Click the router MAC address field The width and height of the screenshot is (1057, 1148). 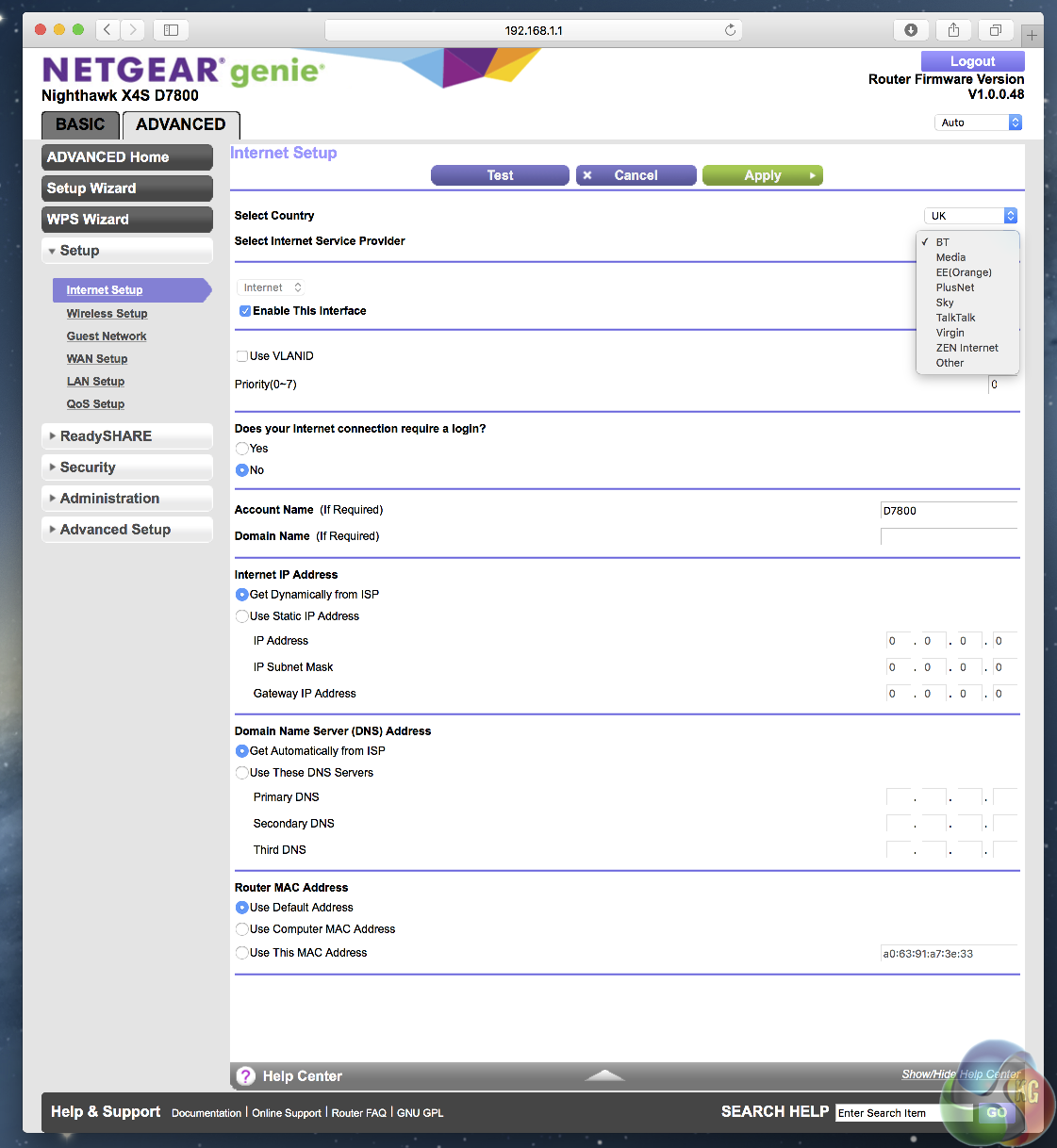[x=949, y=954]
